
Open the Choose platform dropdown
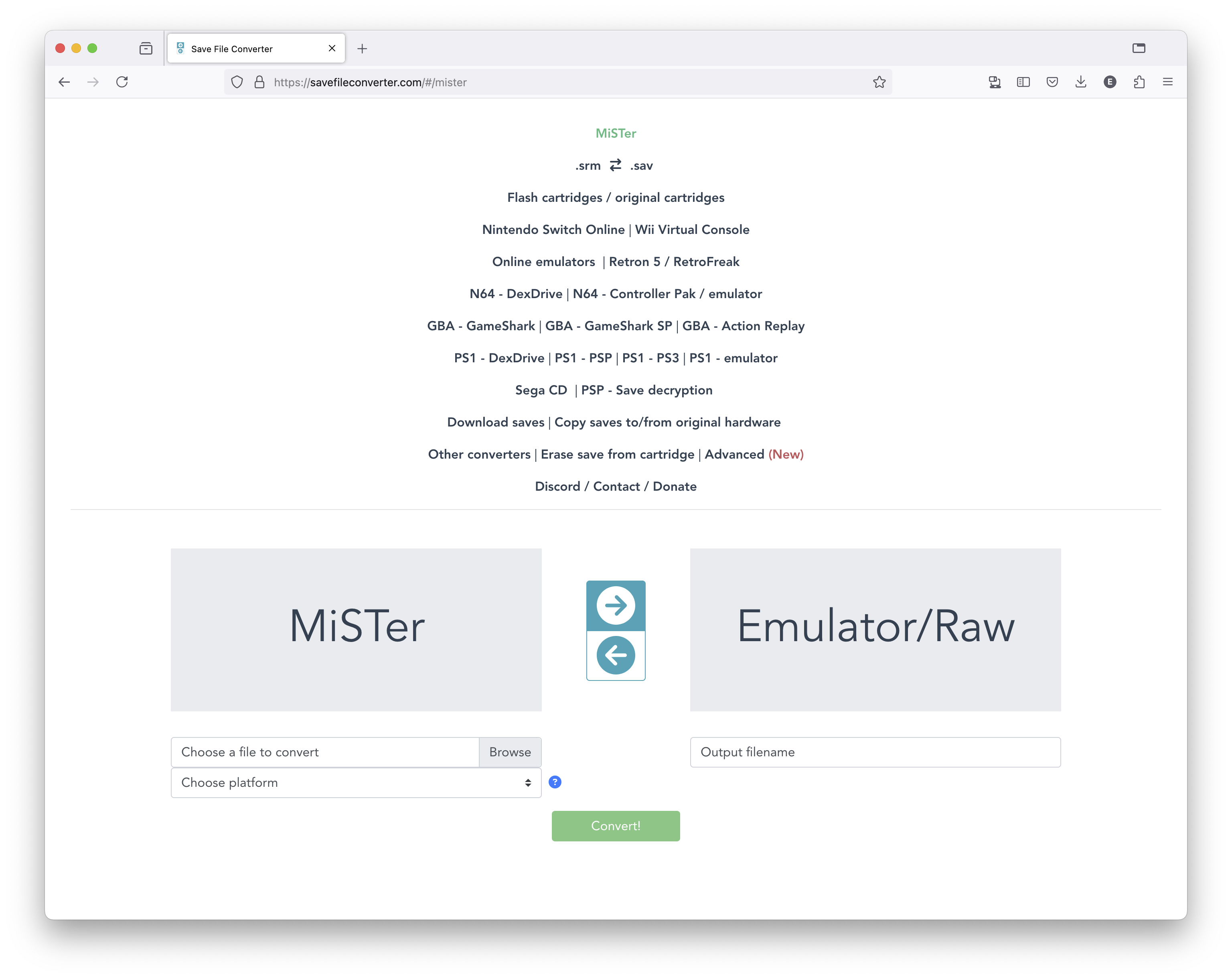356,782
